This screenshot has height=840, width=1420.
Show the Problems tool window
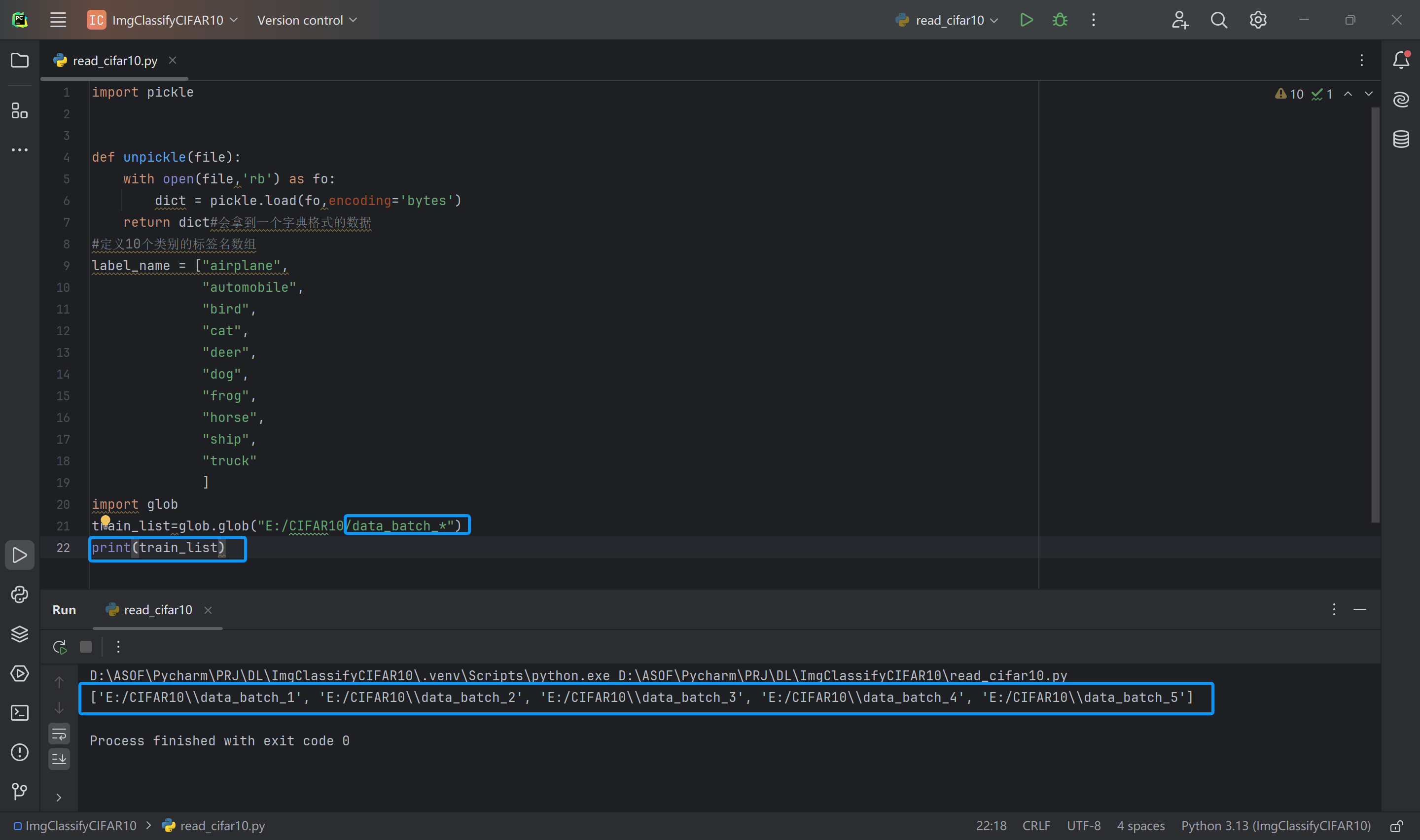pyautogui.click(x=20, y=752)
